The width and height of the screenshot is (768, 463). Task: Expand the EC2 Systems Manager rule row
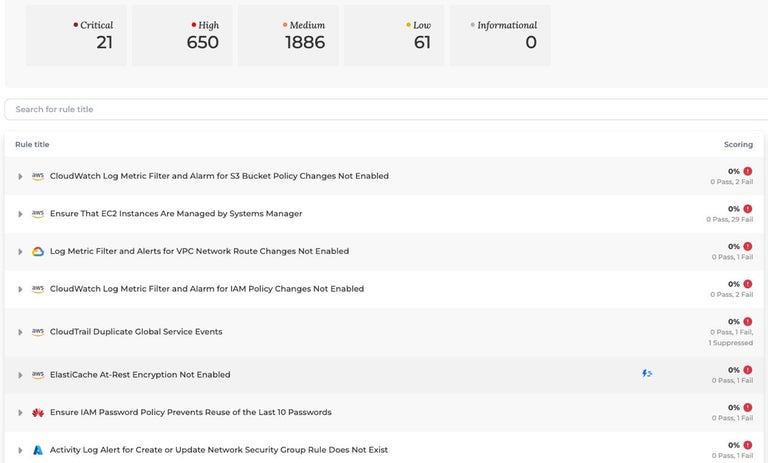[20, 214]
